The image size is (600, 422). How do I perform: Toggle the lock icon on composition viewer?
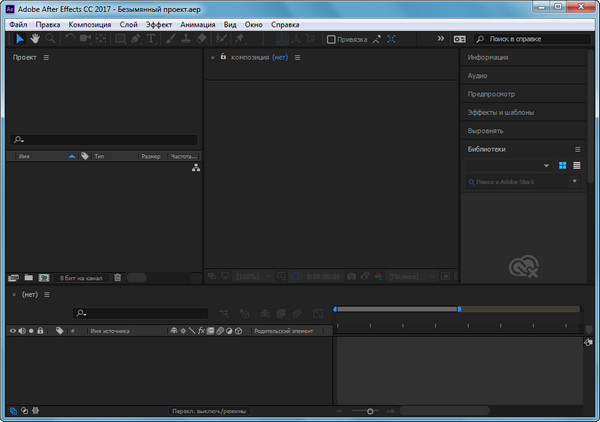(222, 58)
